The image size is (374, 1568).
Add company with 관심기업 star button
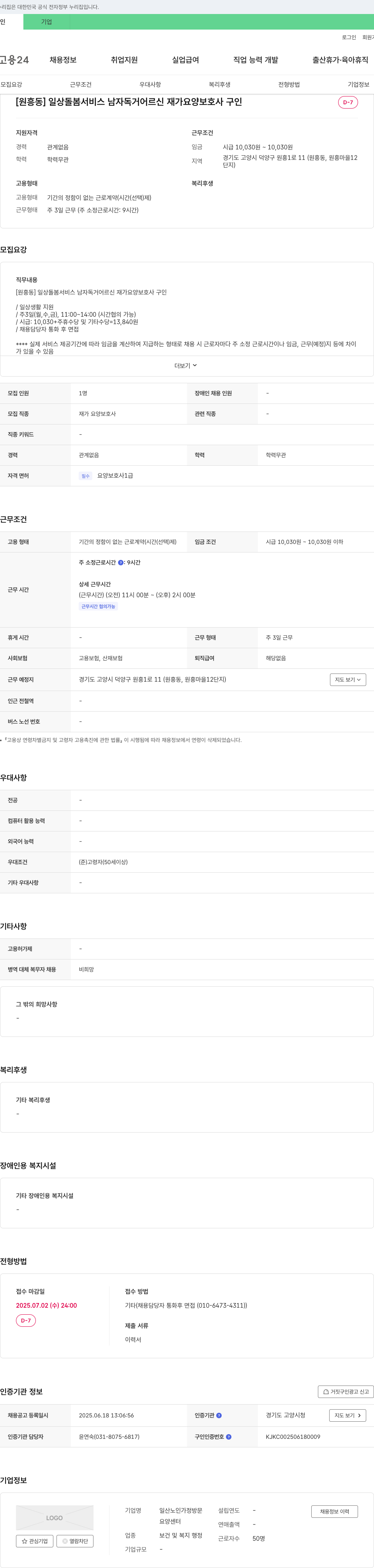34,1541
